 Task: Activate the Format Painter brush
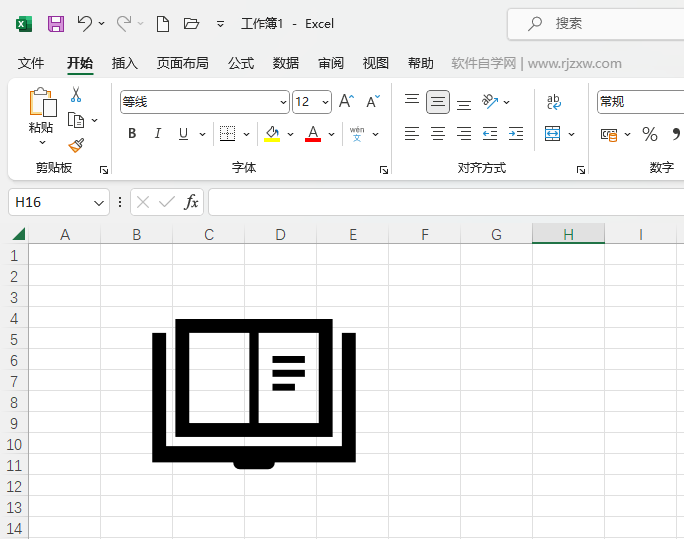(x=76, y=145)
